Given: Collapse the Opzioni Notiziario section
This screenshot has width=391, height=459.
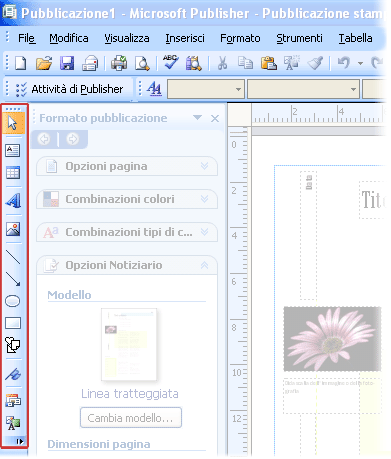Looking at the screenshot, I should click(x=127, y=265).
